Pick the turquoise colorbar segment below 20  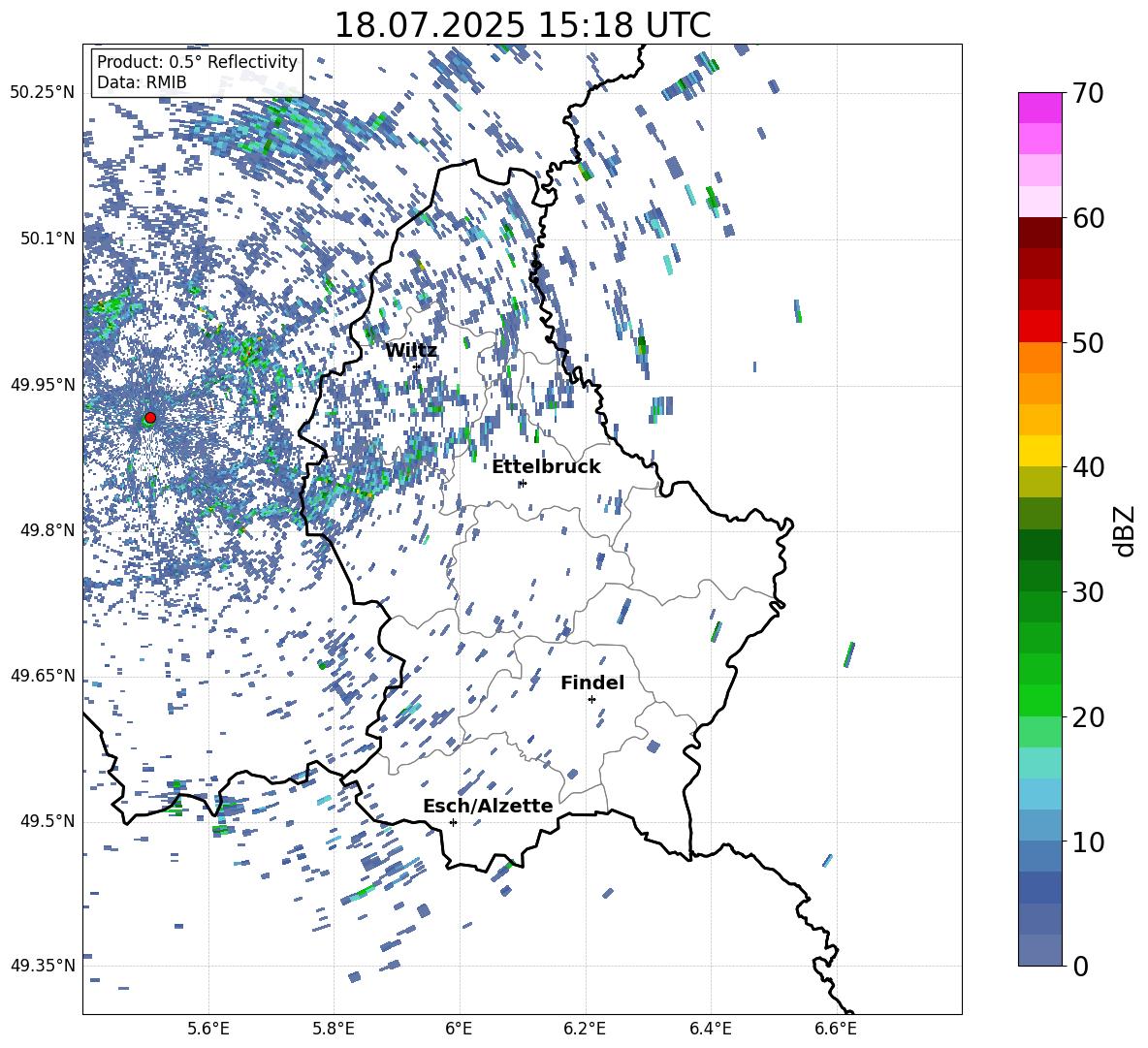click(1040, 763)
